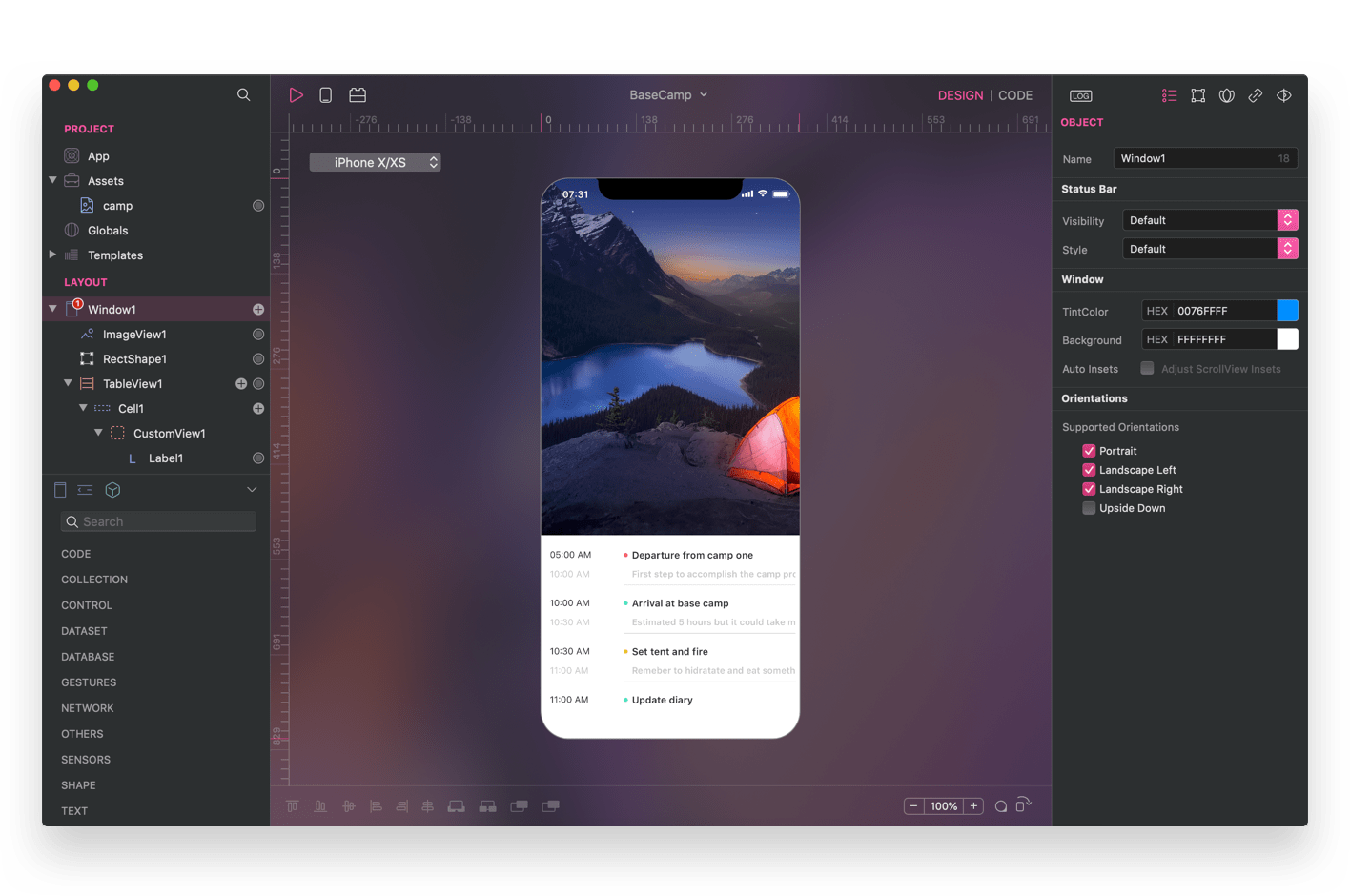1350x896 pixels.
Task: Select the COLLECTION library category
Action: (94, 580)
